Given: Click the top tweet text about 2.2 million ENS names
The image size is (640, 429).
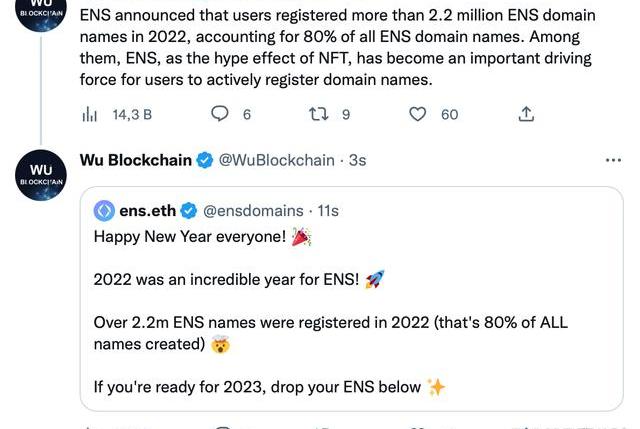Looking at the screenshot, I should pos(340,47).
